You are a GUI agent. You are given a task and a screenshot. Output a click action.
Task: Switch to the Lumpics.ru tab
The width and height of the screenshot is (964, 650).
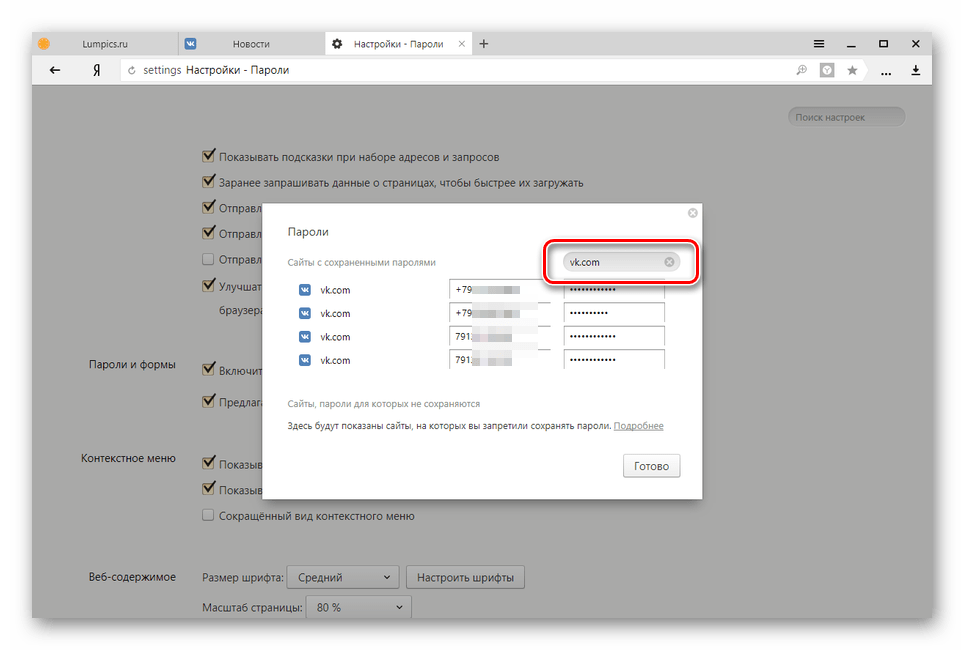(105, 44)
